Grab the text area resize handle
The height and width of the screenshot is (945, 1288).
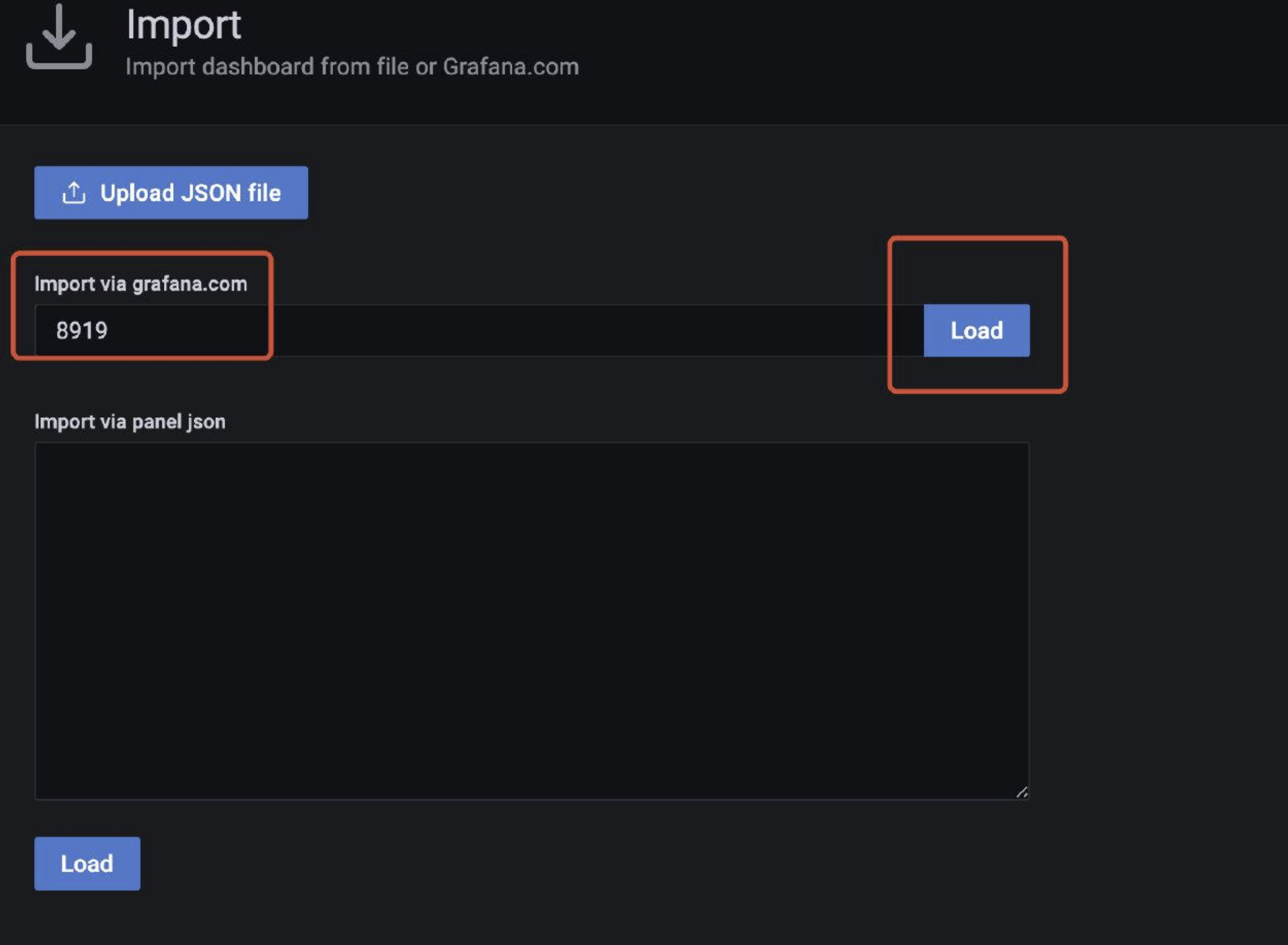click(1022, 792)
